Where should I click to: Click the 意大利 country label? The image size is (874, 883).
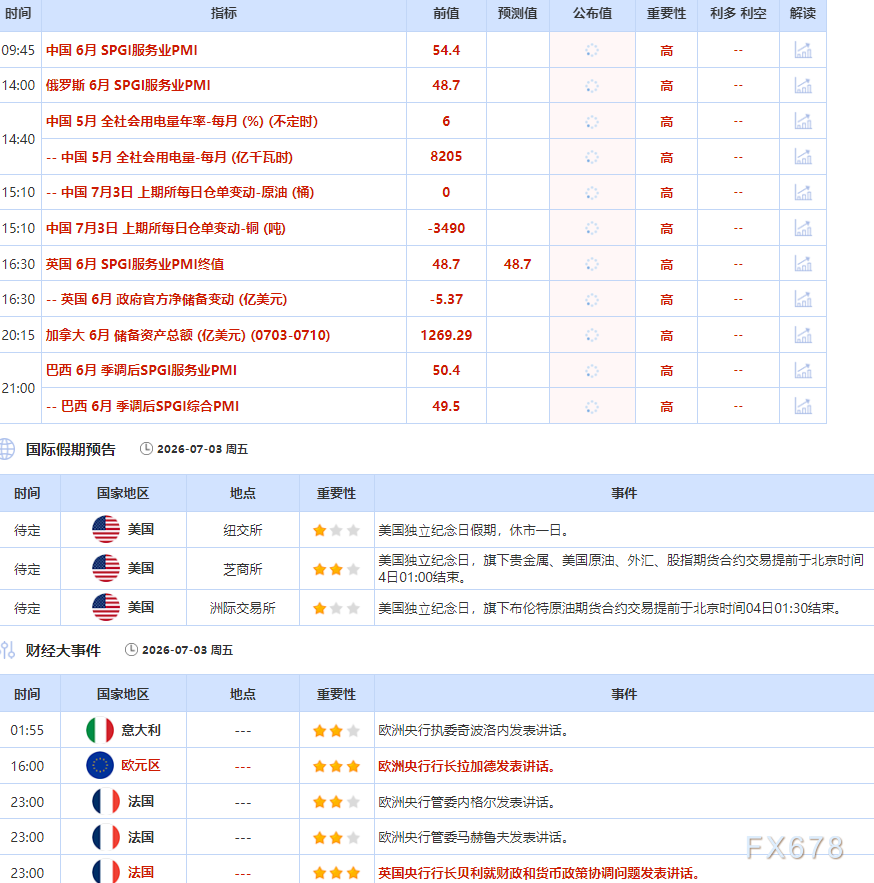coord(141,730)
